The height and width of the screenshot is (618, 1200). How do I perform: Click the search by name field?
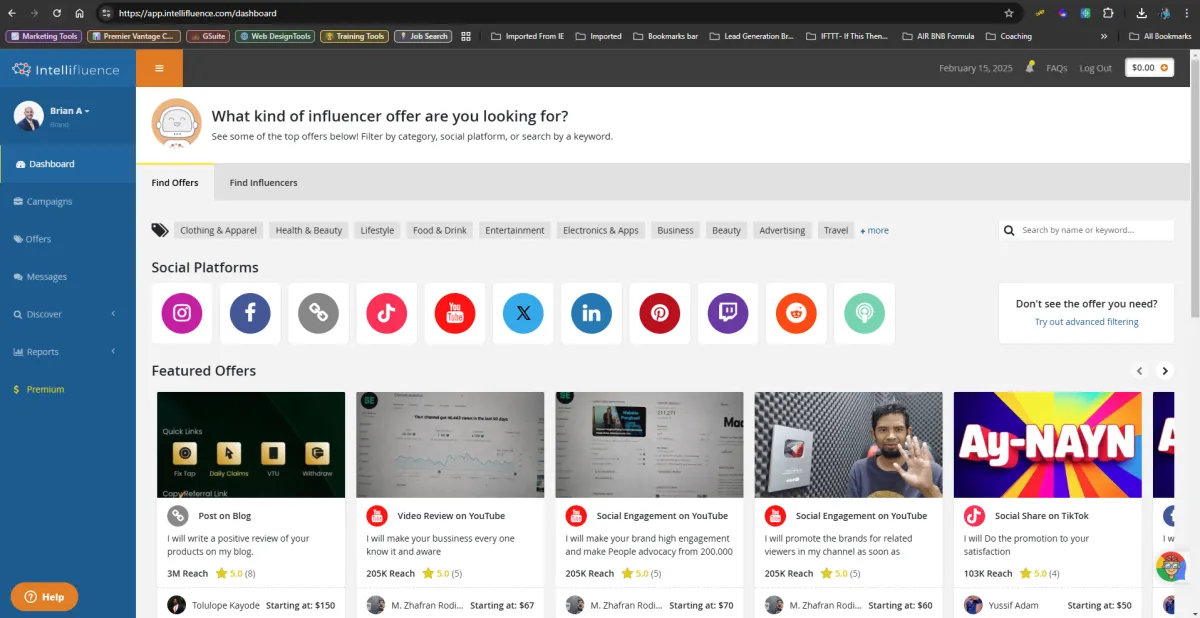(1087, 230)
